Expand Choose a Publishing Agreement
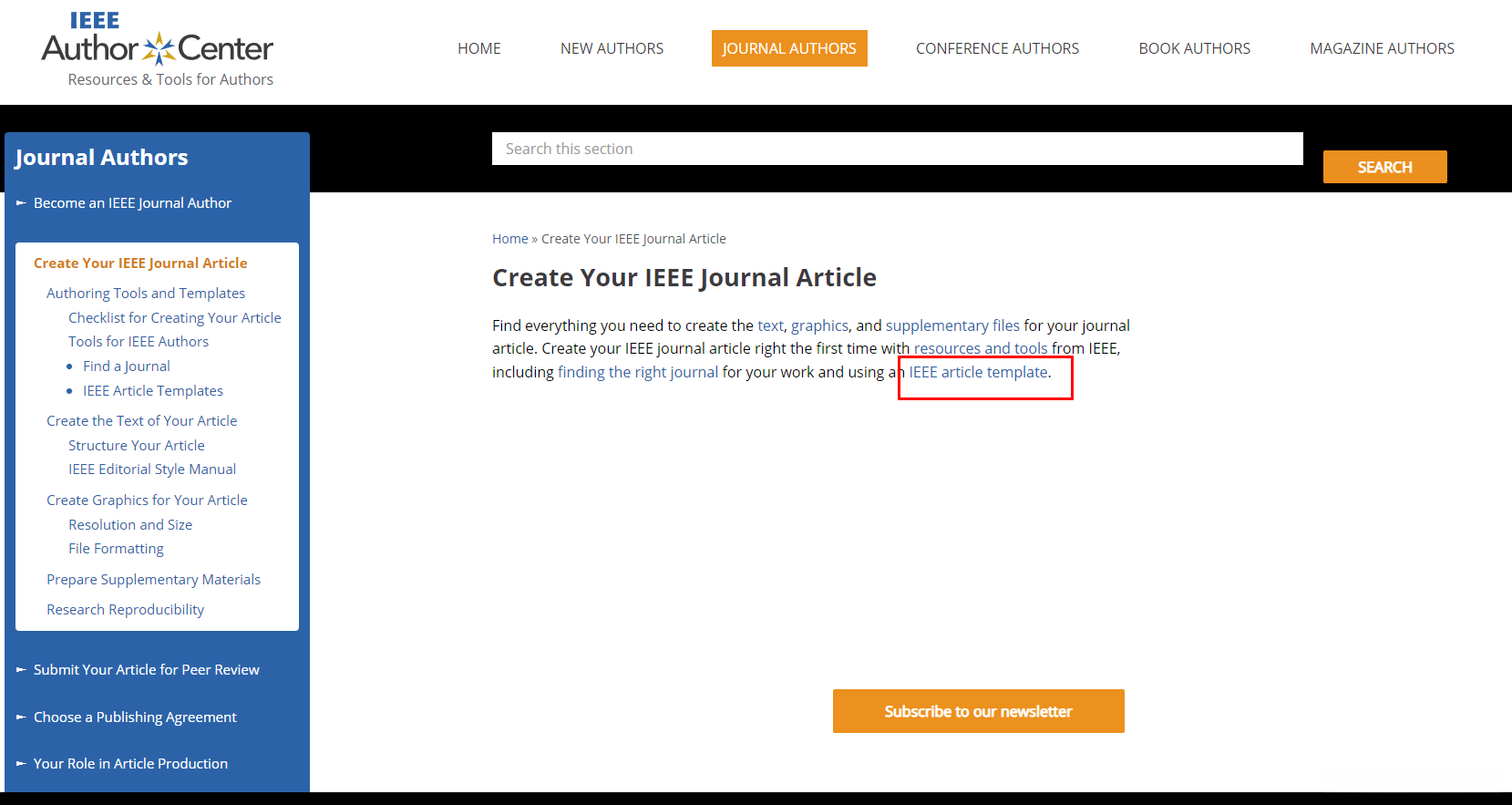This screenshot has width=1512, height=805. (135, 717)
